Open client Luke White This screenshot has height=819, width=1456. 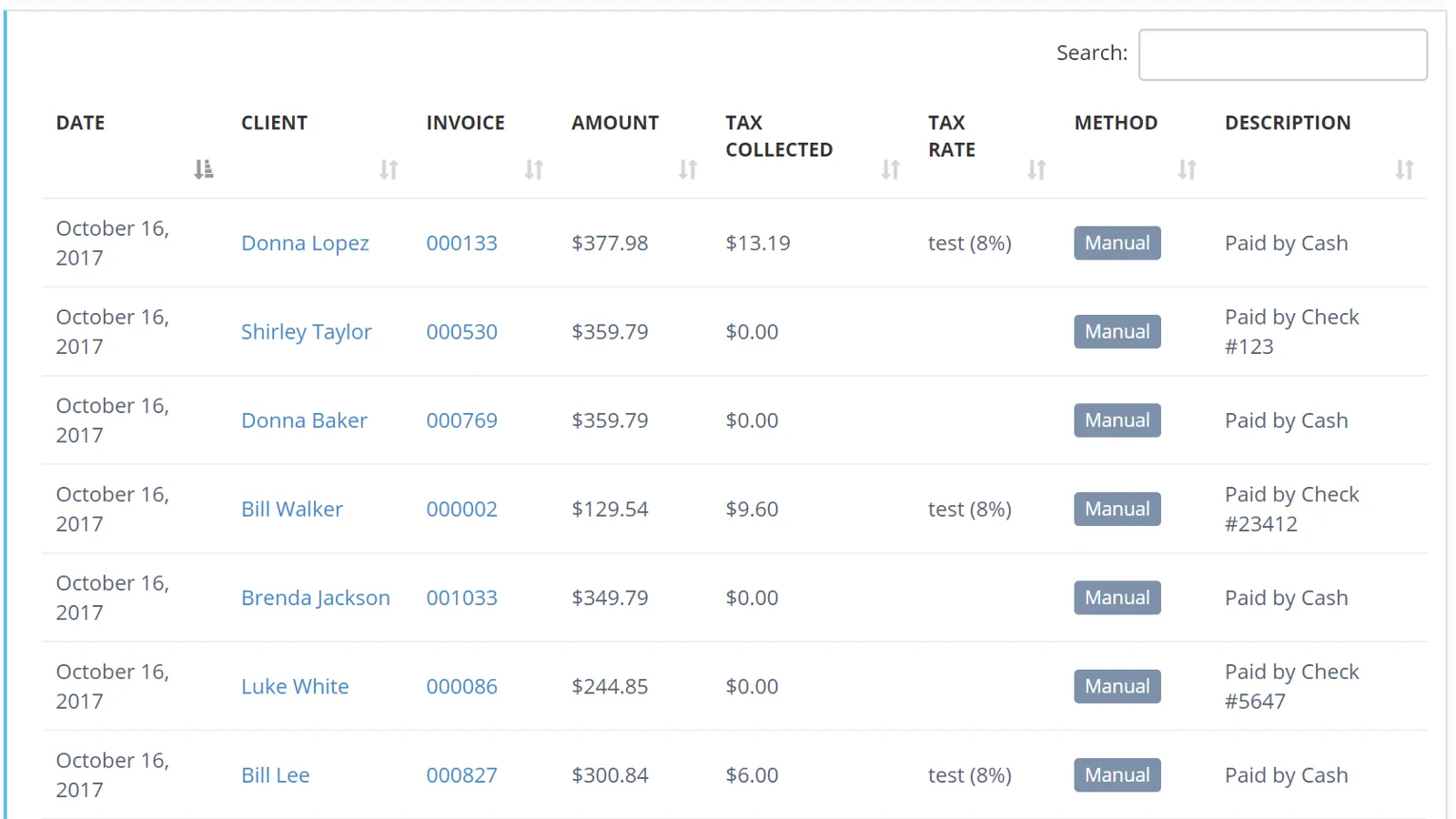(295, 686)
